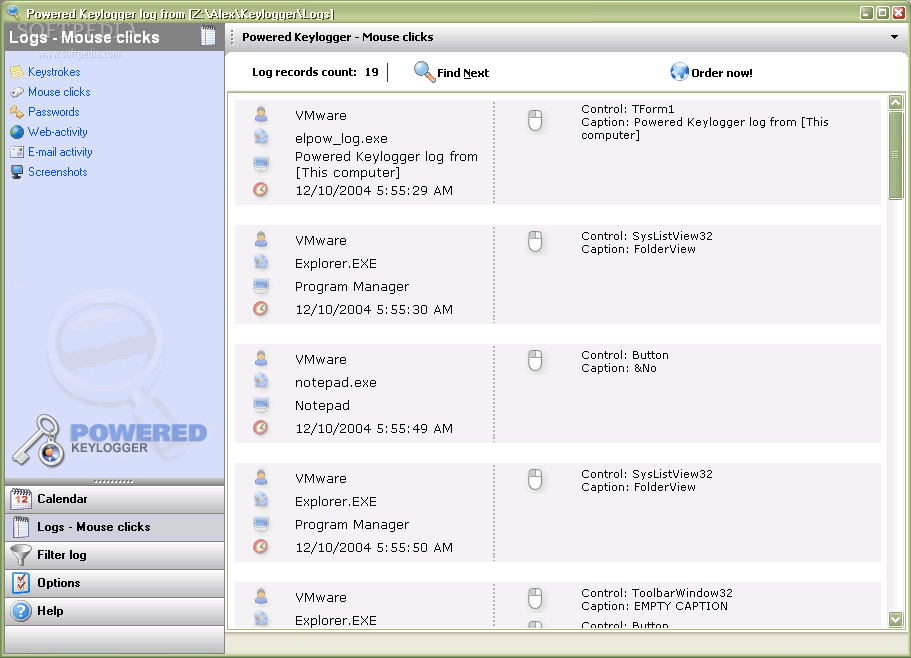Click the toolbar grip handle before panel title

point(232,37)
